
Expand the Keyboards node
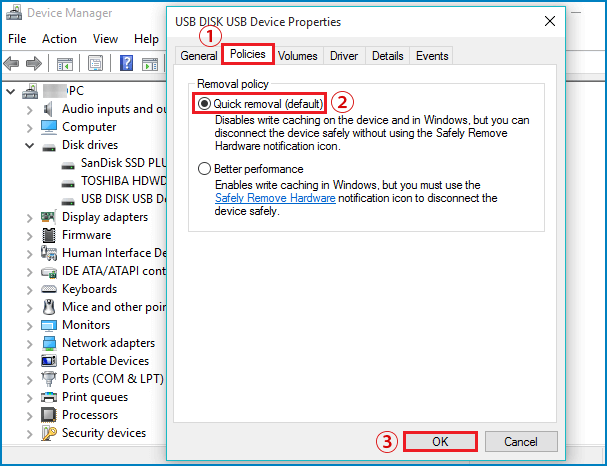tap(30, 290)
